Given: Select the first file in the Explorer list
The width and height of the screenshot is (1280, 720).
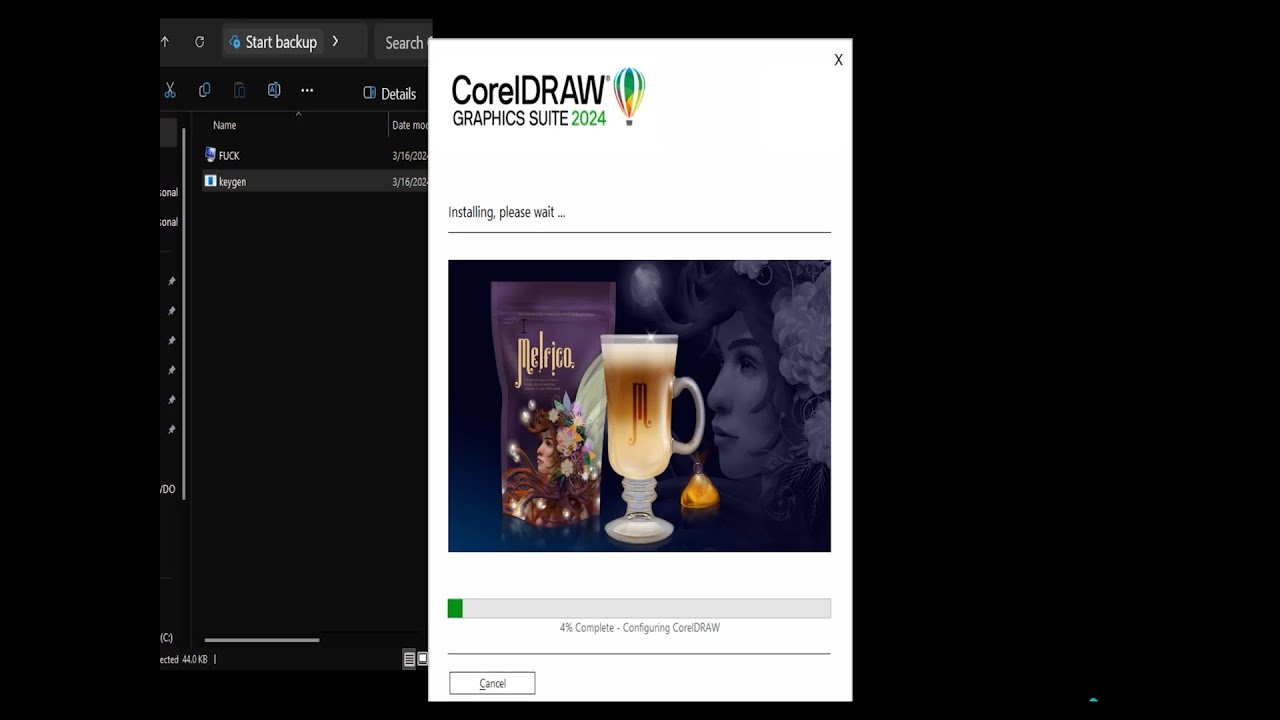Looking at the screenshot, I should (315, 155).
